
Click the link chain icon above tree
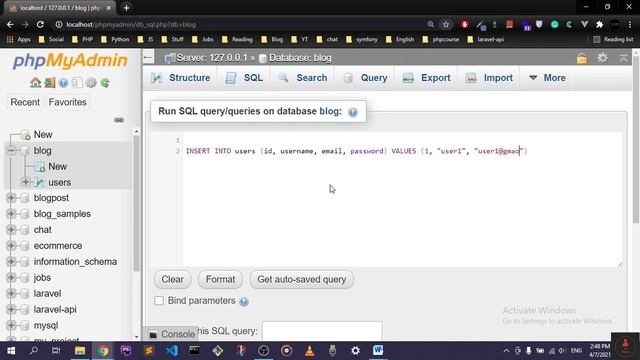[x=119, y=120]
